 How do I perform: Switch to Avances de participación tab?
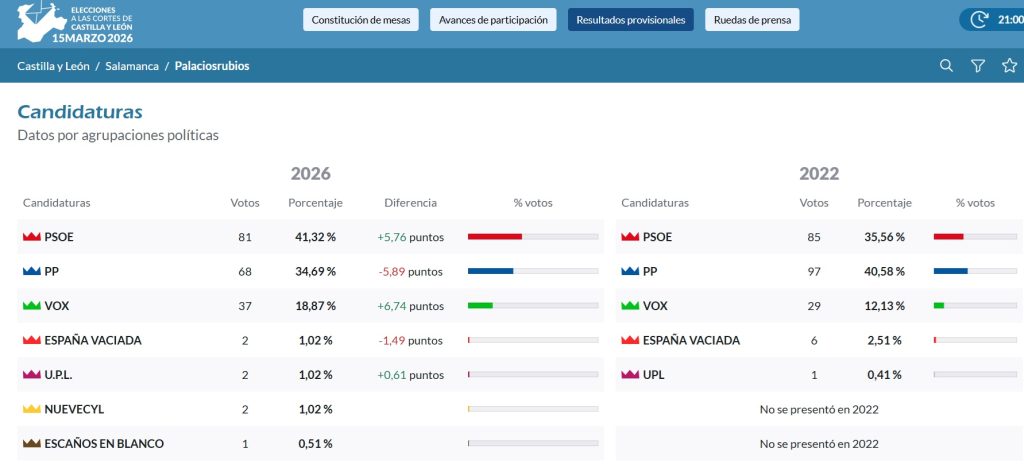tap(493, 20)
